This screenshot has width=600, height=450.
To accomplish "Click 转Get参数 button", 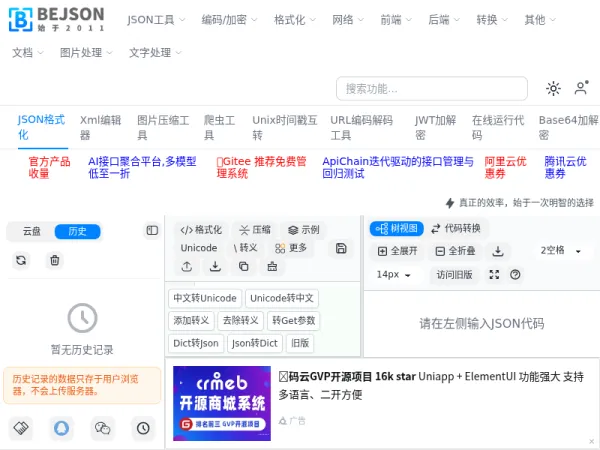I will (293, 321).
